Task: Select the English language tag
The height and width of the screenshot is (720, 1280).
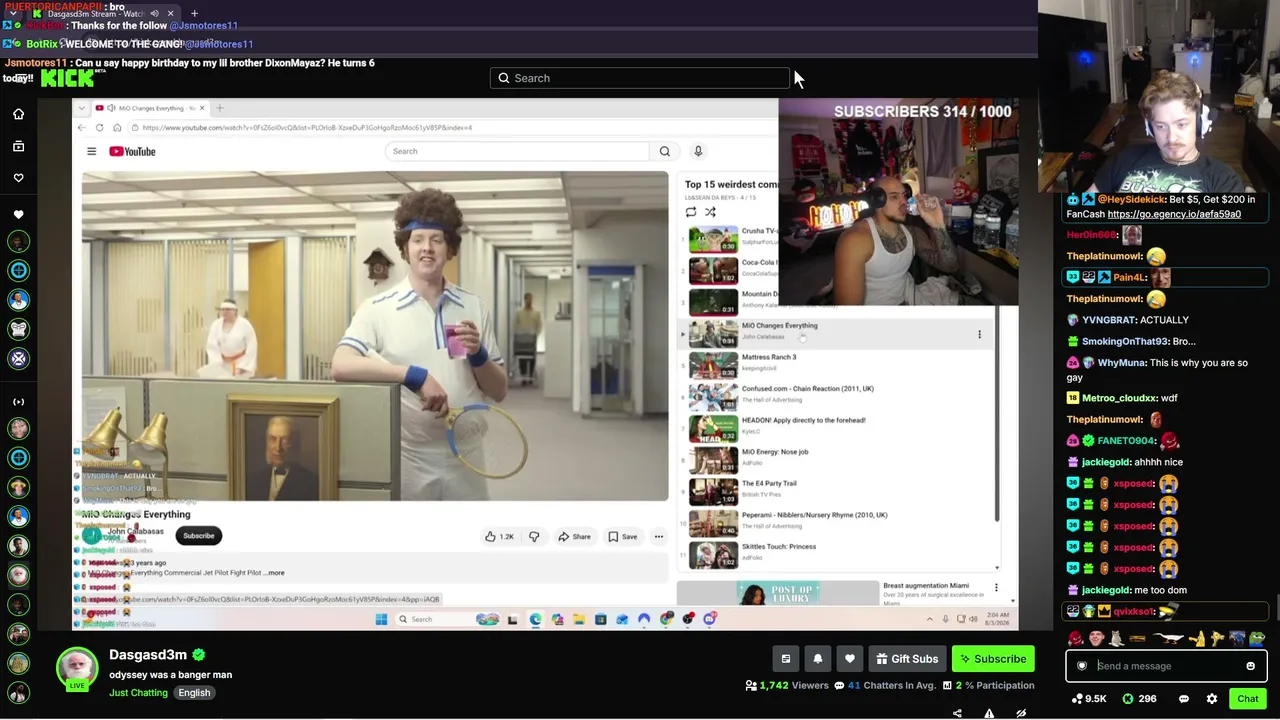Action: (194, 693)
